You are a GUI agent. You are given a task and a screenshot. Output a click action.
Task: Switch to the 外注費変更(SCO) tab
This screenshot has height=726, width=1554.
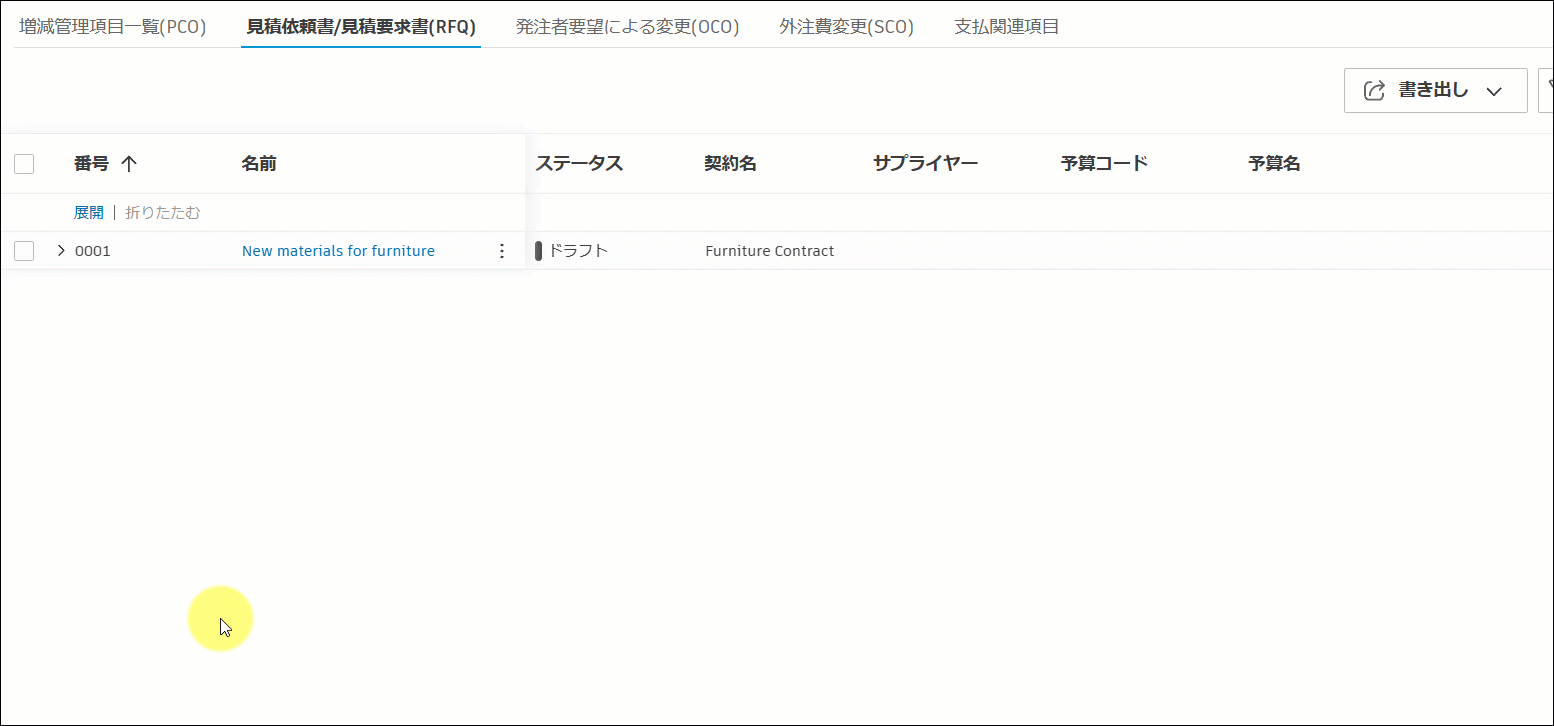point(846,27)
